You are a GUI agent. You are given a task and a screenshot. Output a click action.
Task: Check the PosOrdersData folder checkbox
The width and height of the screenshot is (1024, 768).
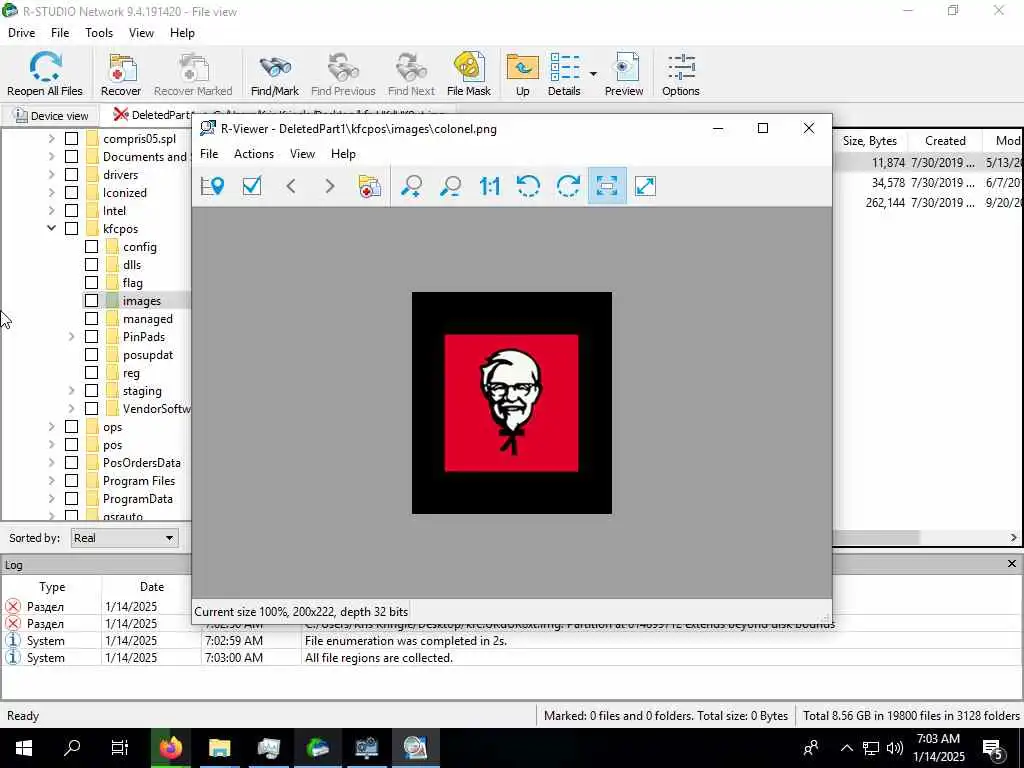tap(72, 462)
